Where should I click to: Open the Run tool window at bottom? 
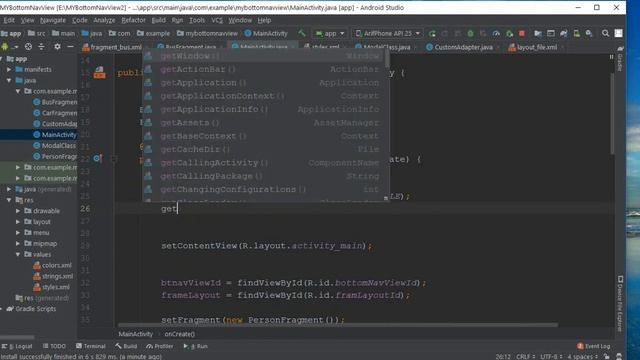pos(196,346)
